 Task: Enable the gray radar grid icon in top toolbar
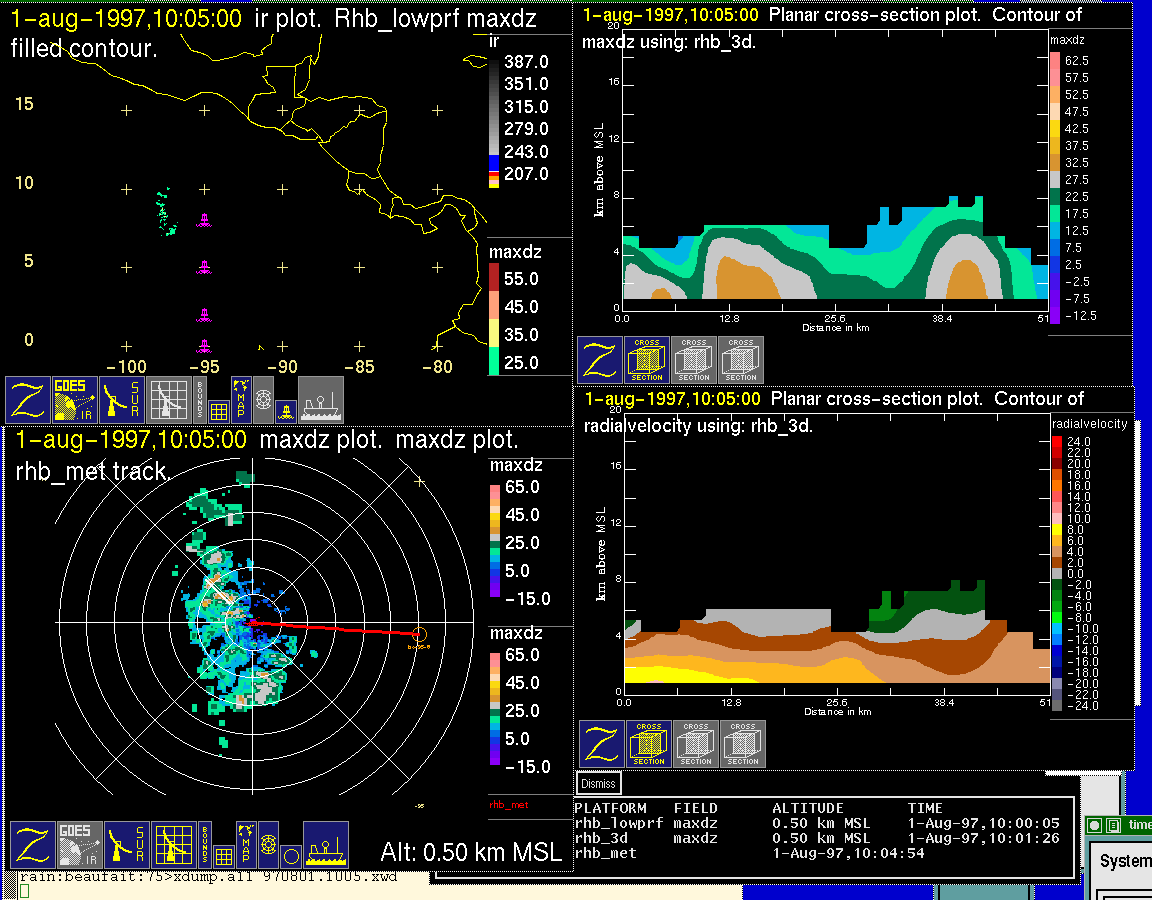coord(168,400)
